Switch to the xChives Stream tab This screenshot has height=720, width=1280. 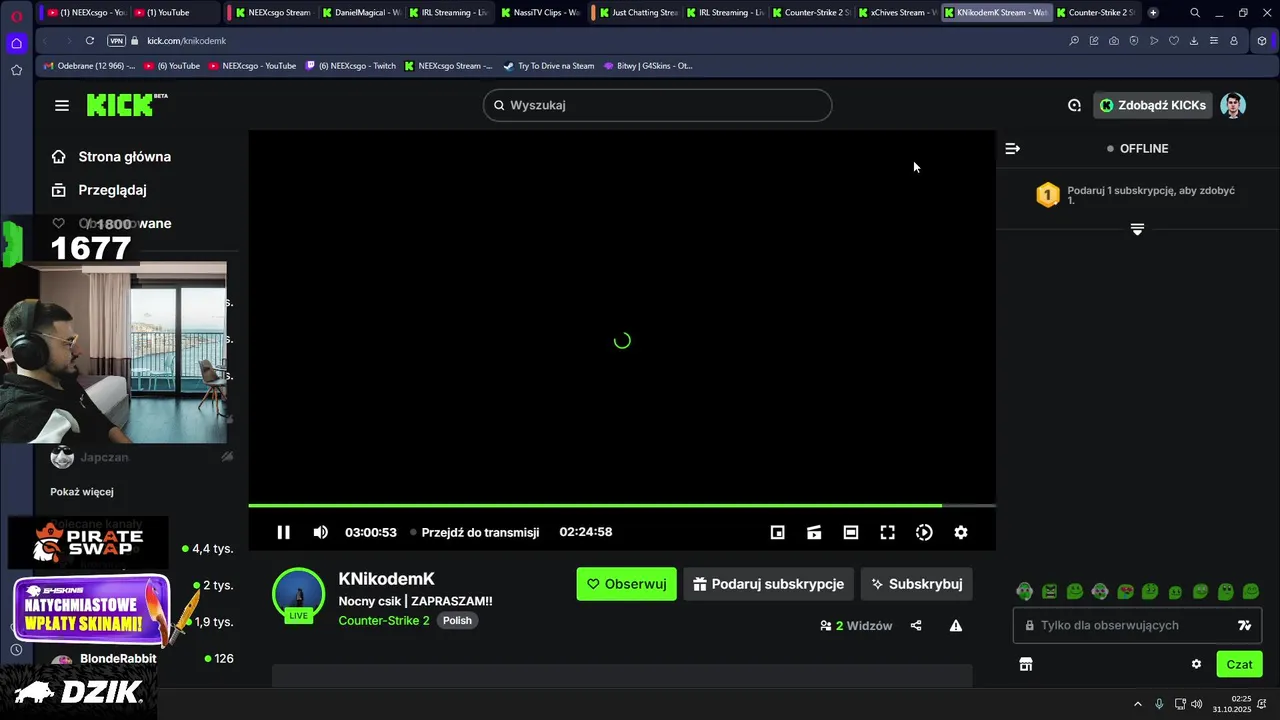[898, 13]
